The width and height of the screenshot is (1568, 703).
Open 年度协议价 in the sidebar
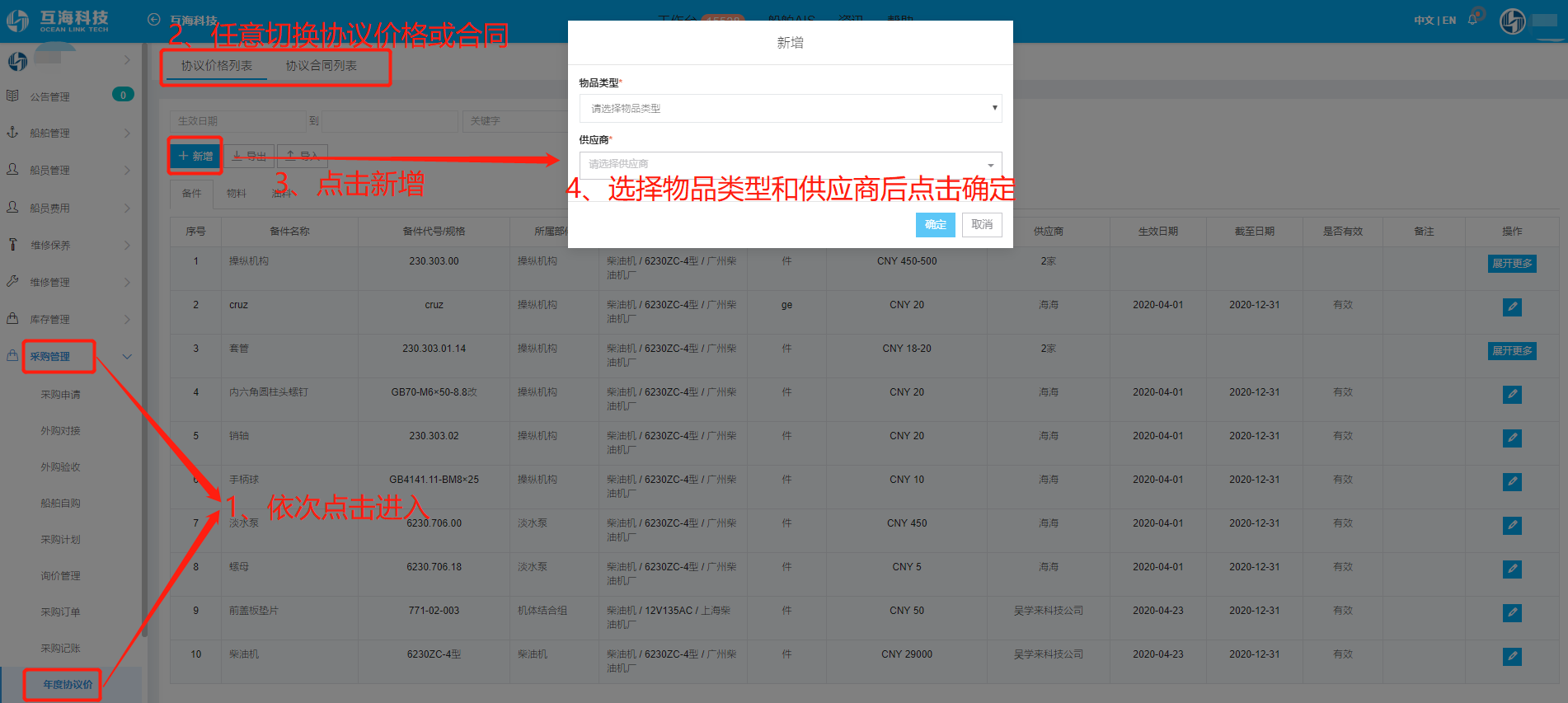coord(68,684)
